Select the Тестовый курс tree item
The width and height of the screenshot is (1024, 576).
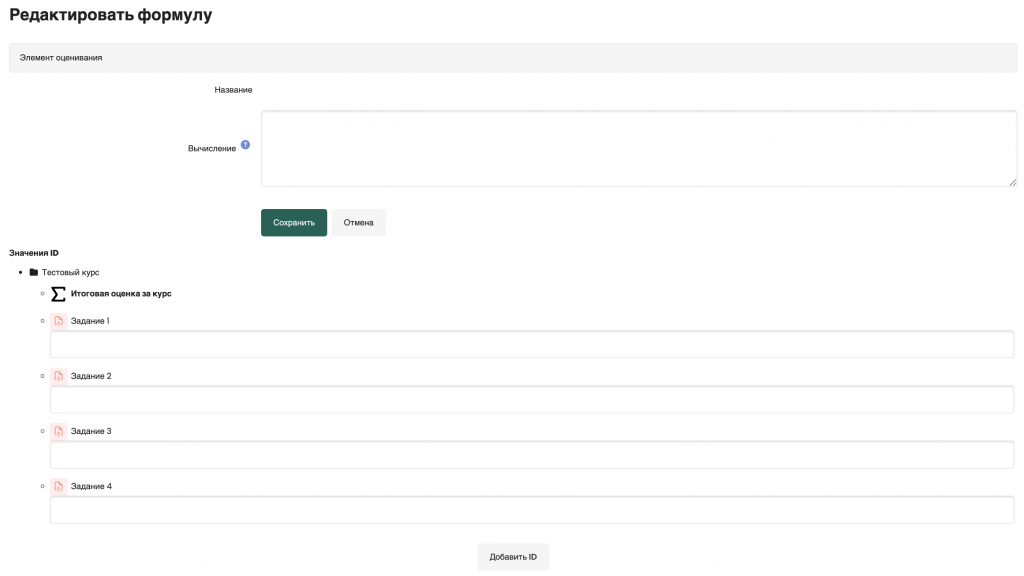tap(70, 272)
